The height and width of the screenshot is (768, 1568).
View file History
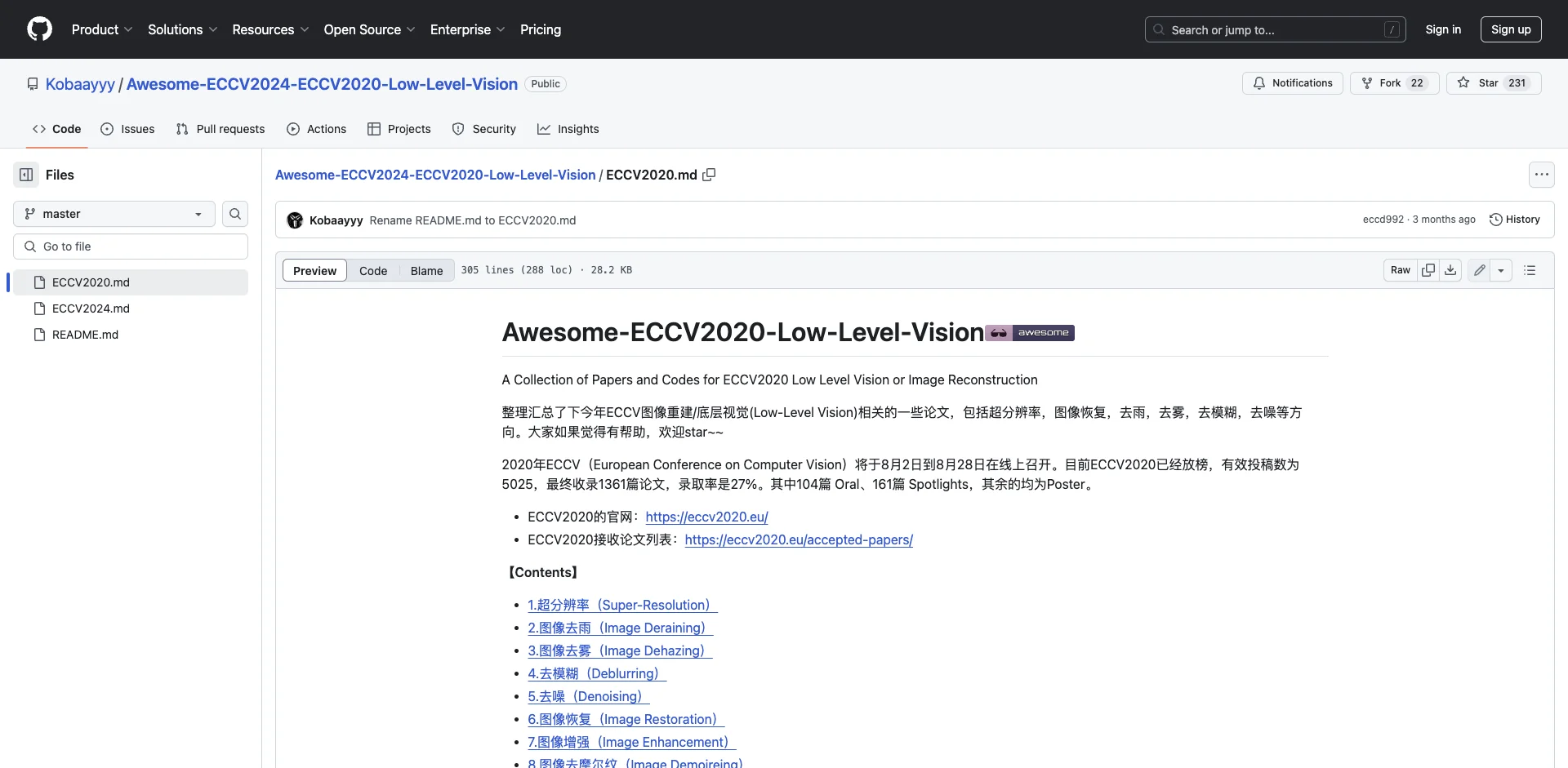1515,220
